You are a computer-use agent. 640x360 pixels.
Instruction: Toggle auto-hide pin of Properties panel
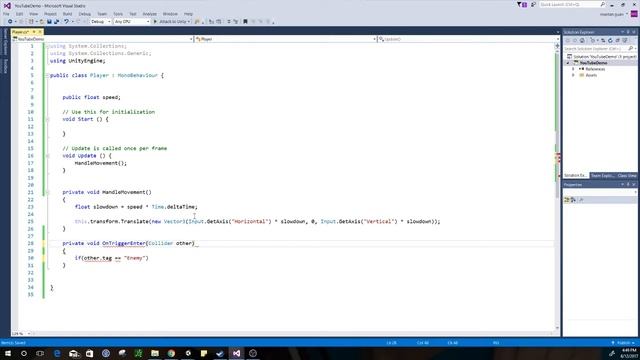pyautogui.click(x=628, y=185)
